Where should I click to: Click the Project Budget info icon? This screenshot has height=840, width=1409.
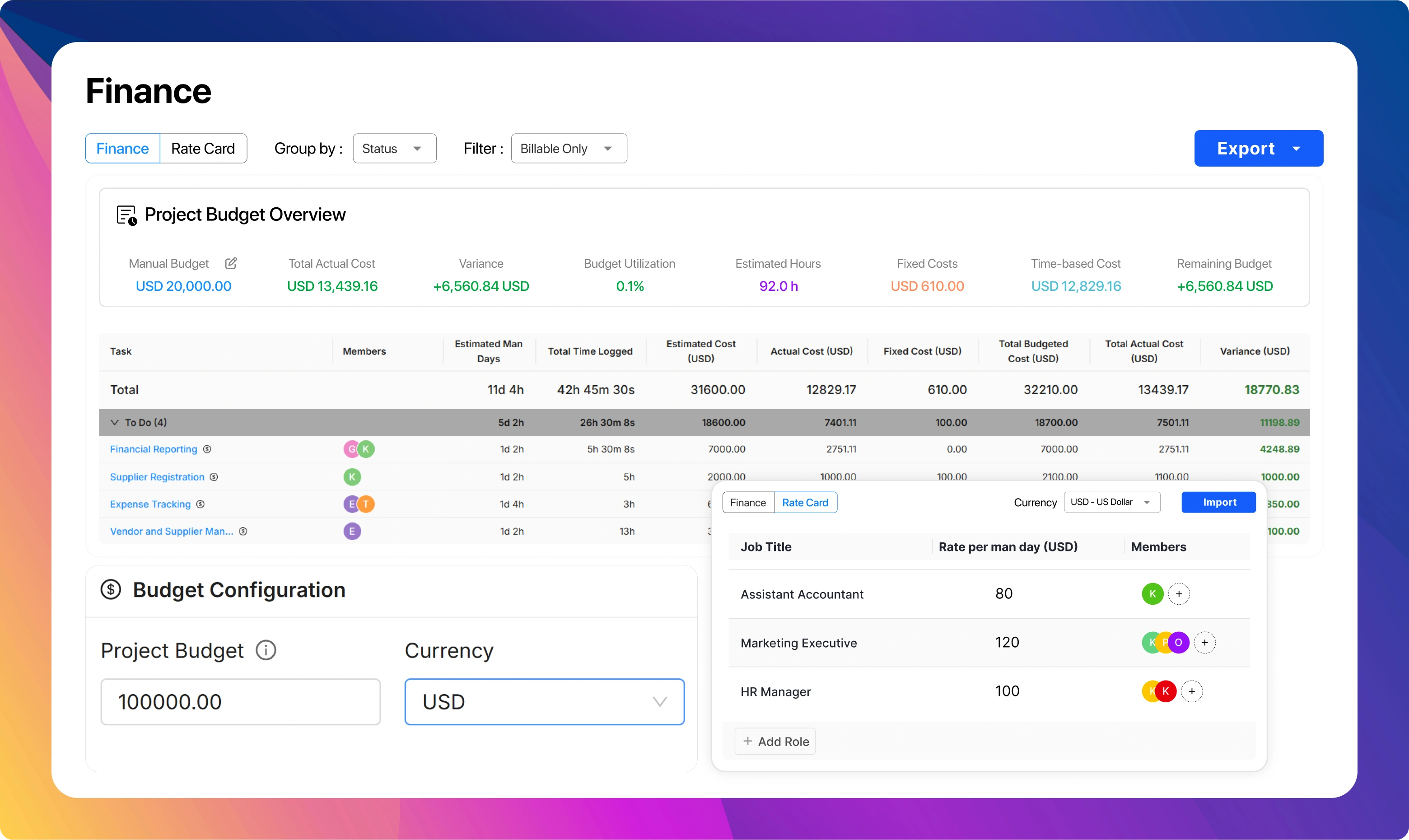[x=266, y=650]
